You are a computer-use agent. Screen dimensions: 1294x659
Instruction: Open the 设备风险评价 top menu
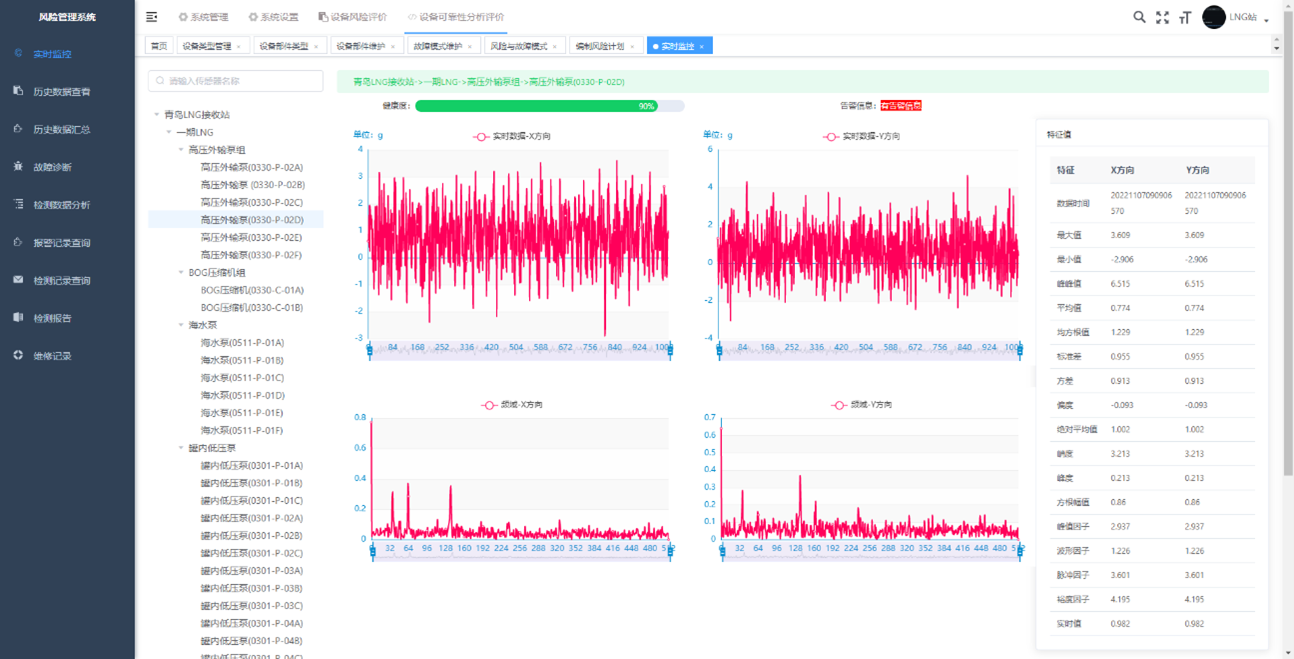click(352, 17)
